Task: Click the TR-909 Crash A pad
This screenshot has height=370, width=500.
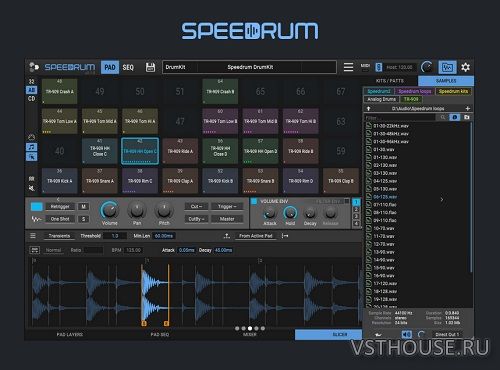Action: point(60,91)
